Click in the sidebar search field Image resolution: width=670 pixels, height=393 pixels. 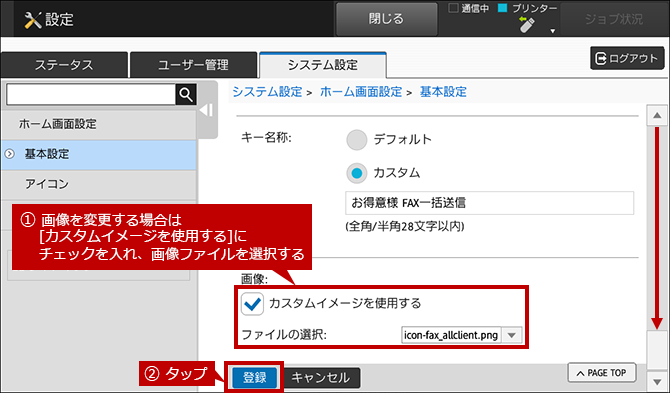click(x=91, y=94)
